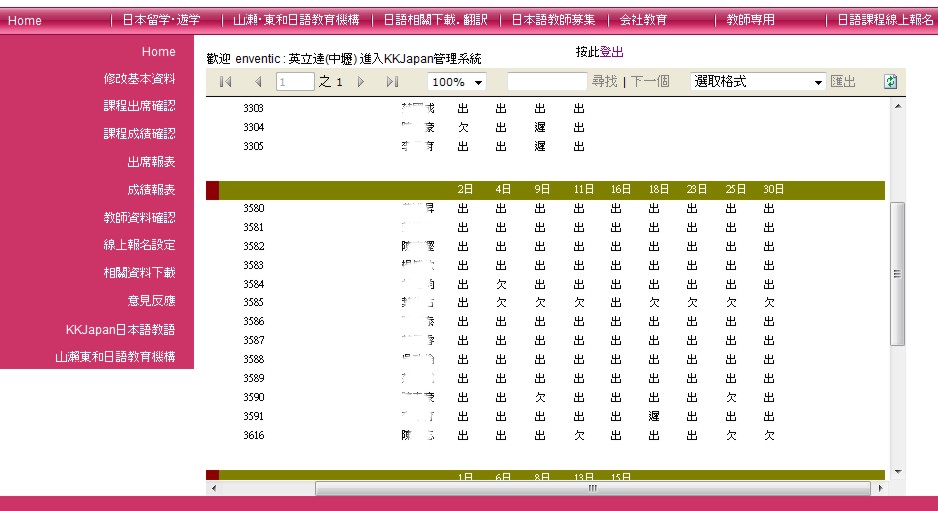
Task: Click the 2日 date column header
Action: tap(465, 190)
